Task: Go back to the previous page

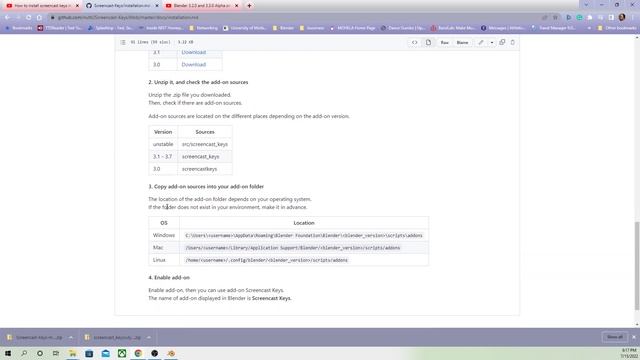Action: click(7, 18)
